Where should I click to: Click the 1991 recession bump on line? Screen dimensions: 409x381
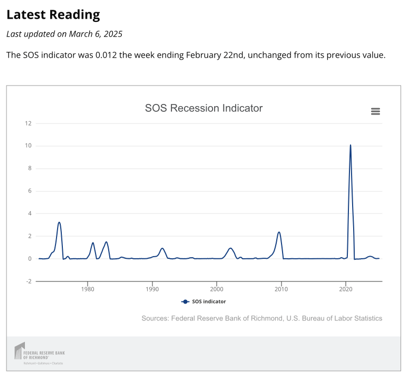click(162, 248)
